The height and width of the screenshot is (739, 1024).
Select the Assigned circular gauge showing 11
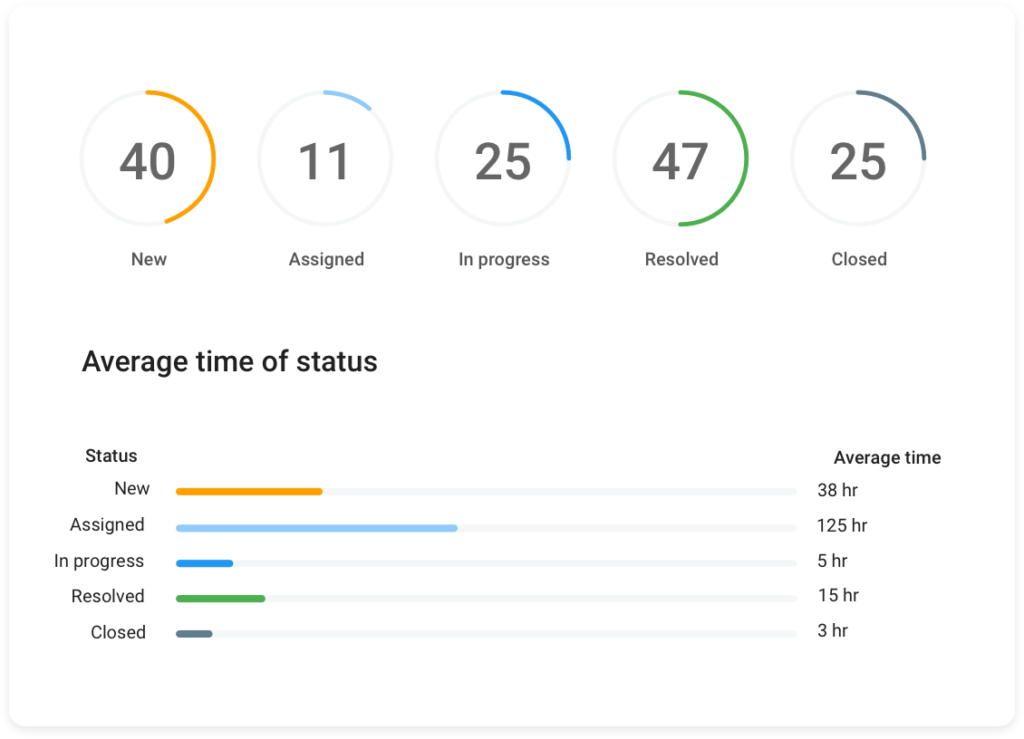pyautogui.click(x=325, y=160)
